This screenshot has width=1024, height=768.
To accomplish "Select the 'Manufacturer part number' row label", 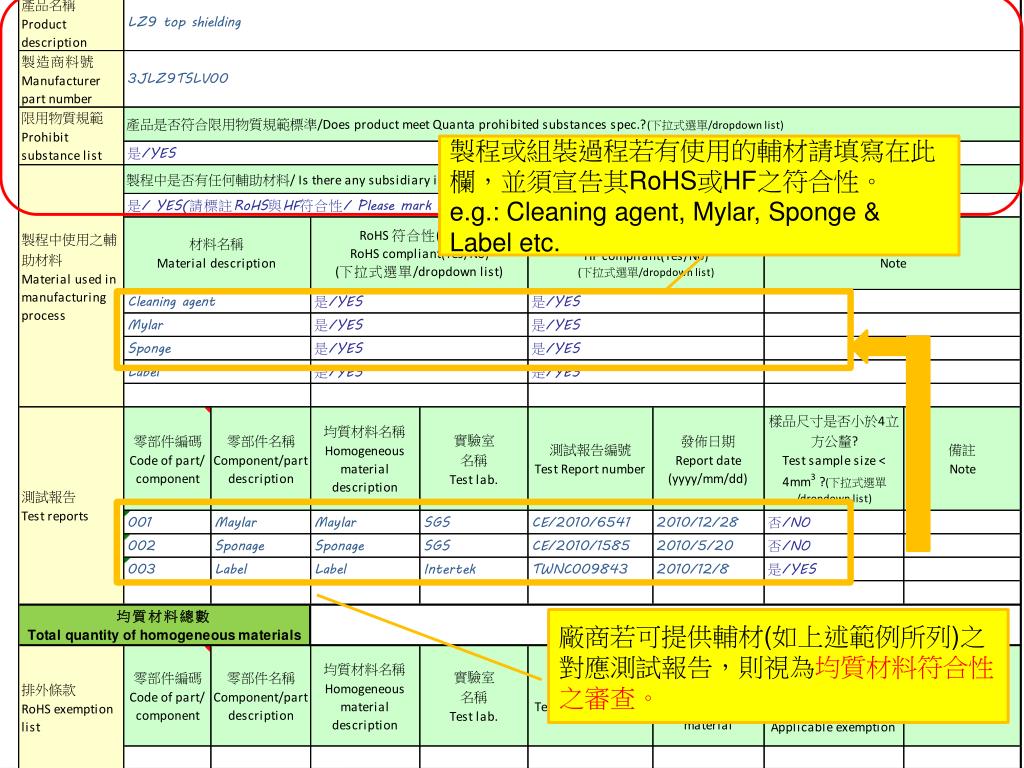I will [71, 80].
